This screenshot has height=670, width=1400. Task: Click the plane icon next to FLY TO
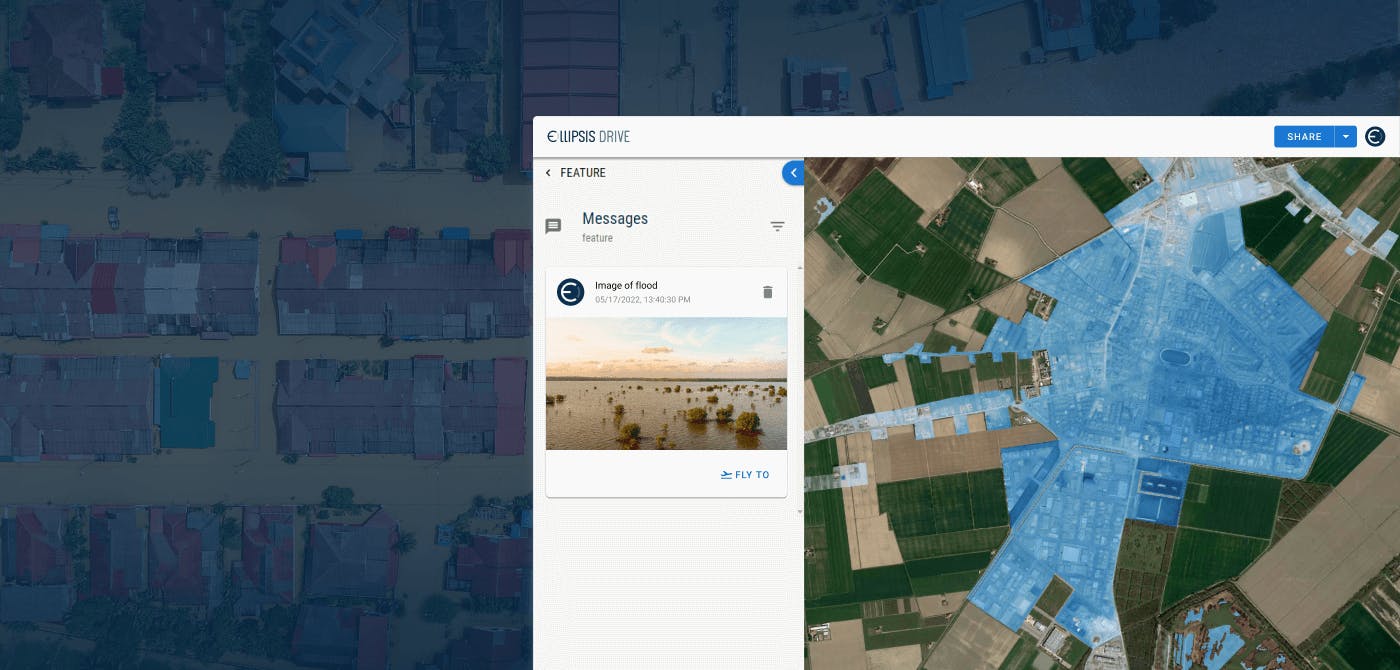(725, 475)
